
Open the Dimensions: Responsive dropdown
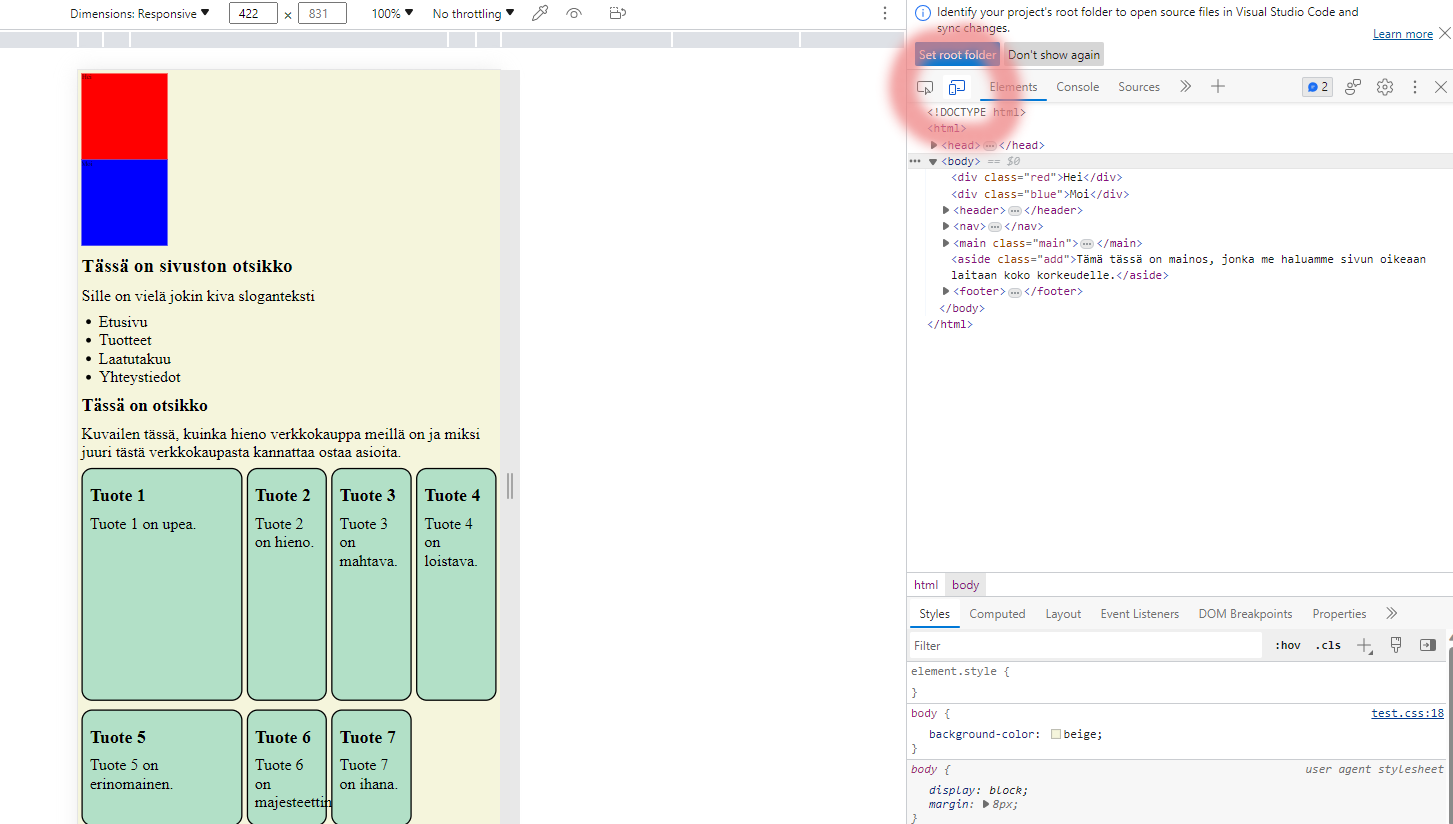(140, 14)
